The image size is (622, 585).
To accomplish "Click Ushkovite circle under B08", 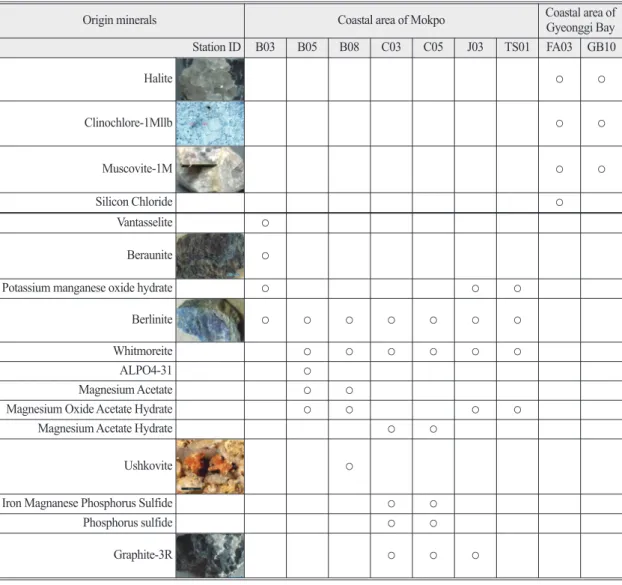I will tap(349, 466).
